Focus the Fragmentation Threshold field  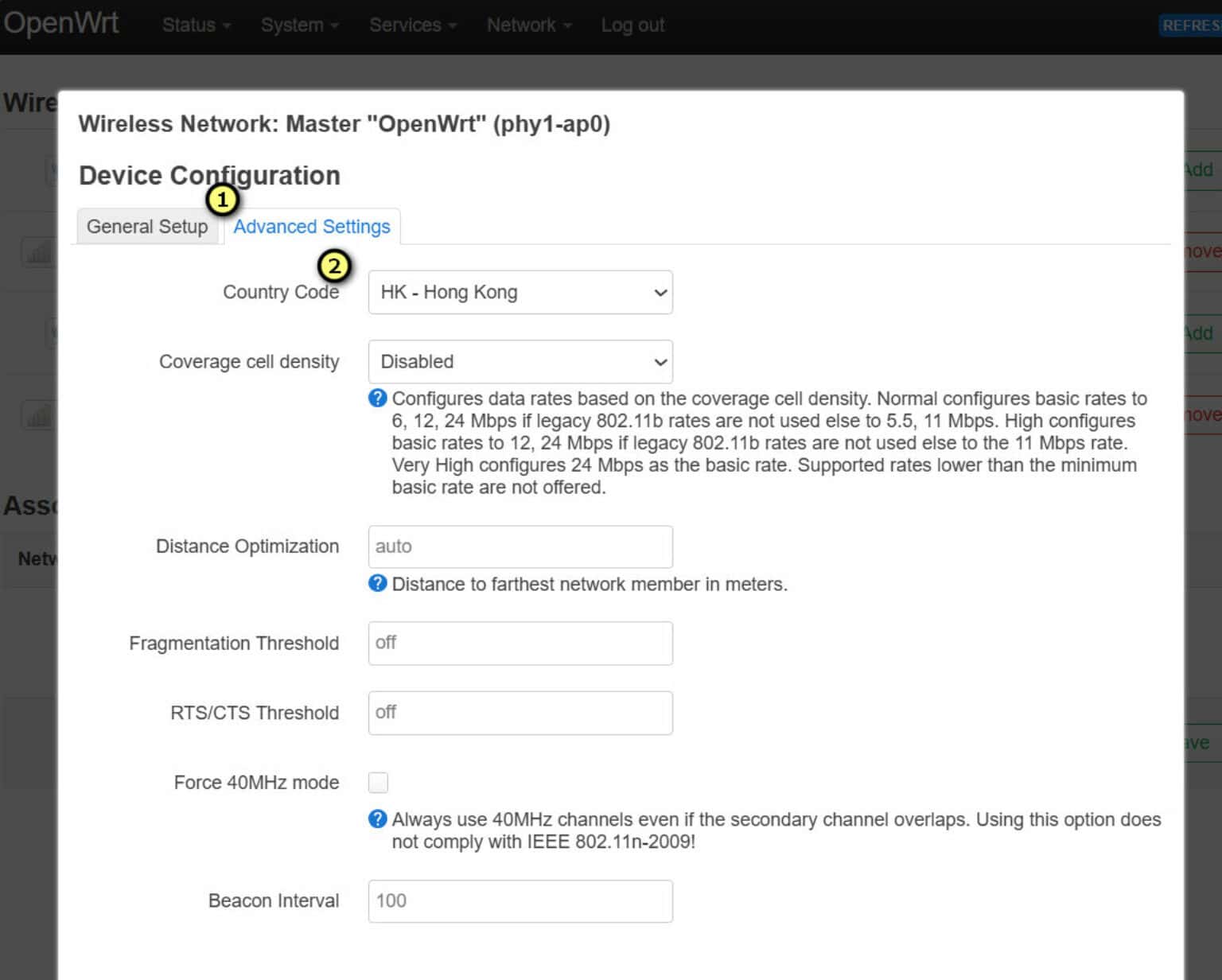coord(520,644)
